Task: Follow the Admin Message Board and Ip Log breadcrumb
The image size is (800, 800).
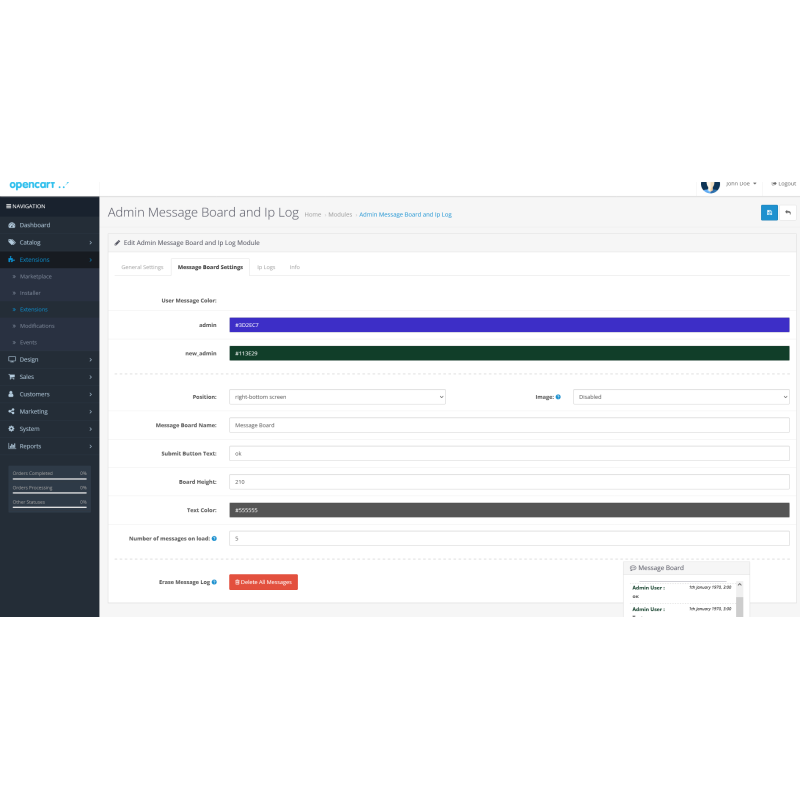Action: [x=404, y=214]
